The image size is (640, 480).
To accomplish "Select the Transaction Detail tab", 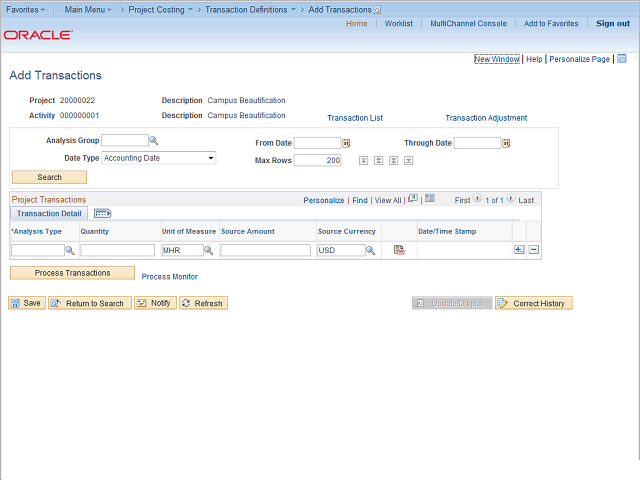I will click(x=49, y=213).
